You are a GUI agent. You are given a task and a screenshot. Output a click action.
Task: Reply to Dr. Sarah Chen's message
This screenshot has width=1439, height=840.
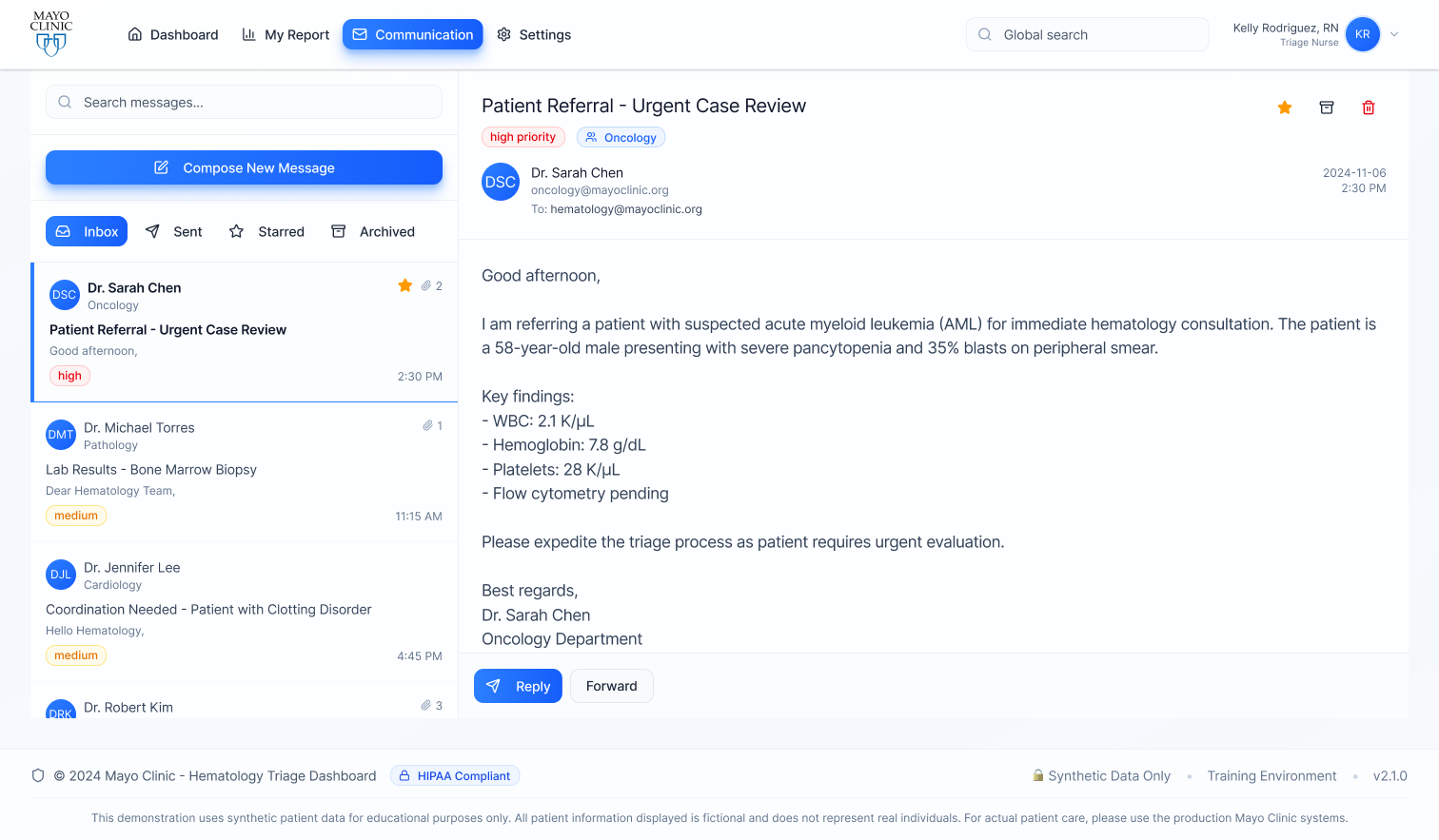[x=518, y=686]
